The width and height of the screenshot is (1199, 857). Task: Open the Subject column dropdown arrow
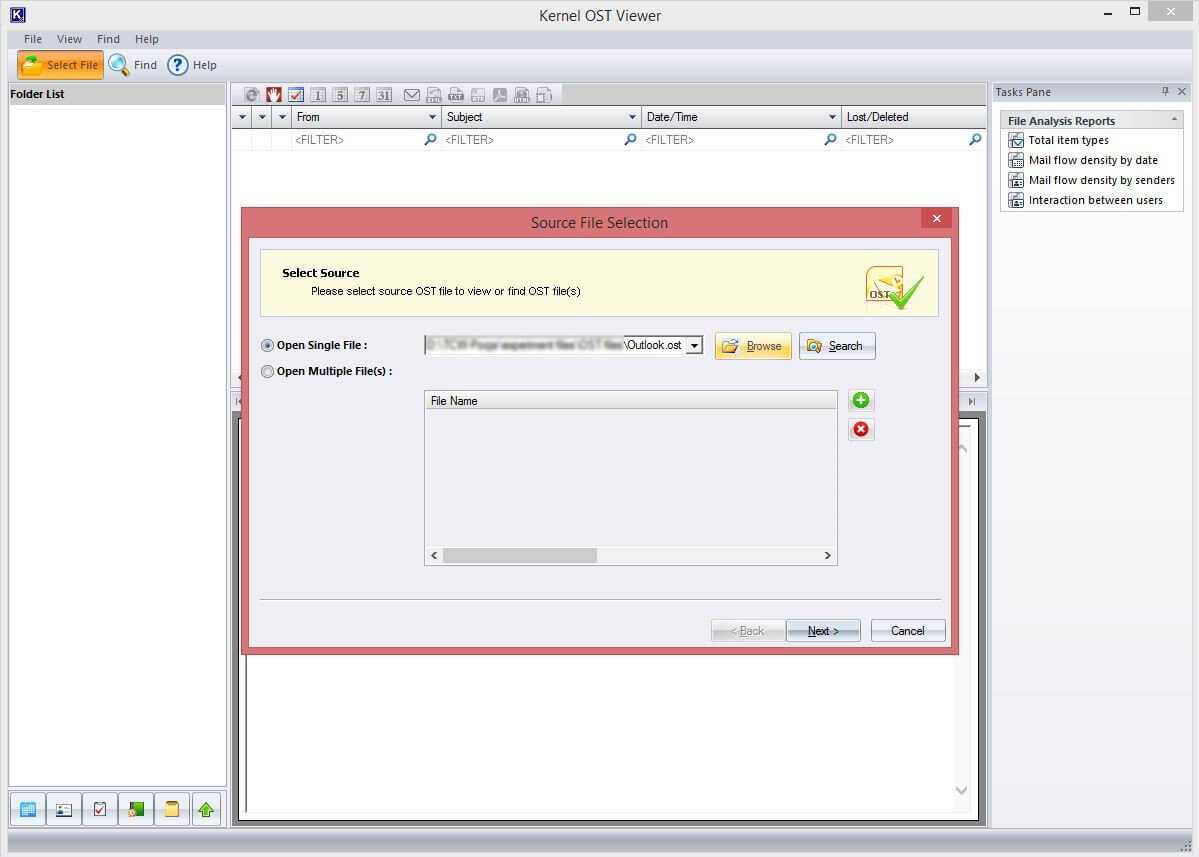coord(632,117)
